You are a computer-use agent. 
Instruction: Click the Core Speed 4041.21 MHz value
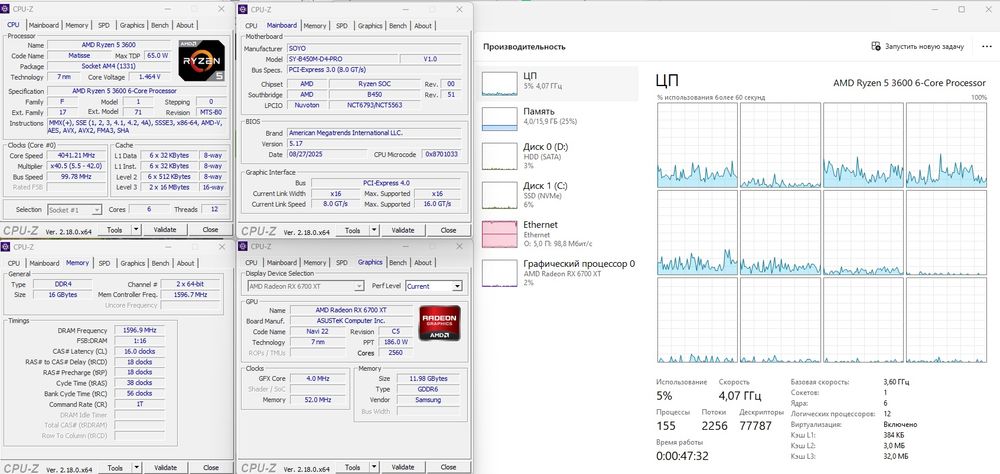click(76, 156)
